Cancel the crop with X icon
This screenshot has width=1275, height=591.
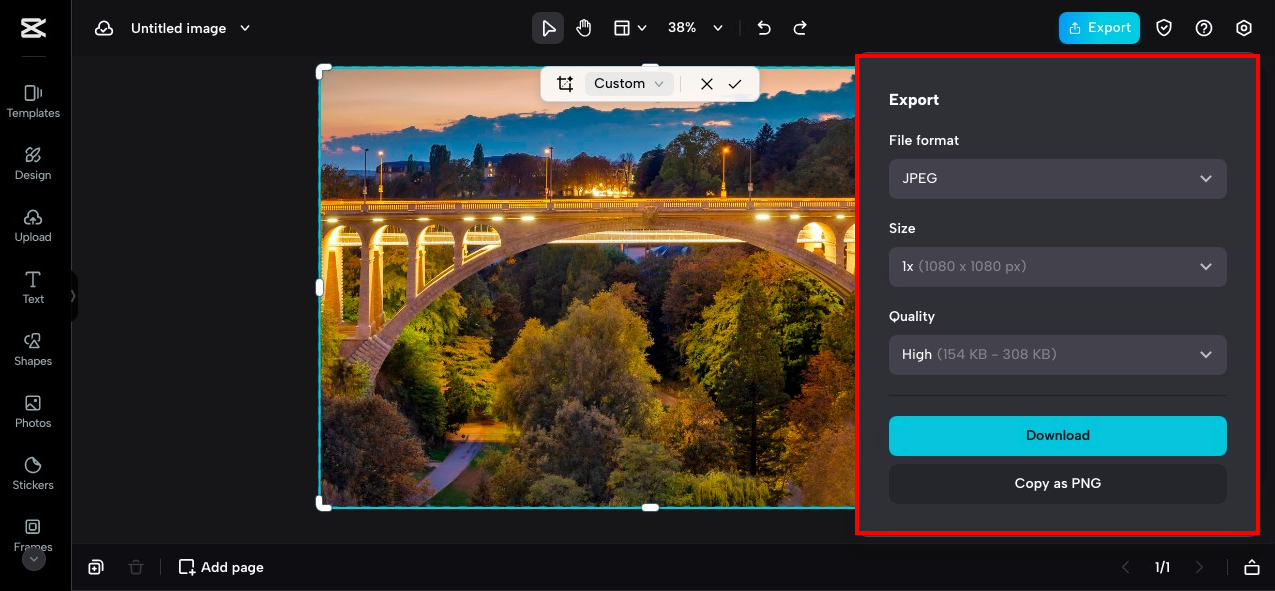(x=707, y=84)
